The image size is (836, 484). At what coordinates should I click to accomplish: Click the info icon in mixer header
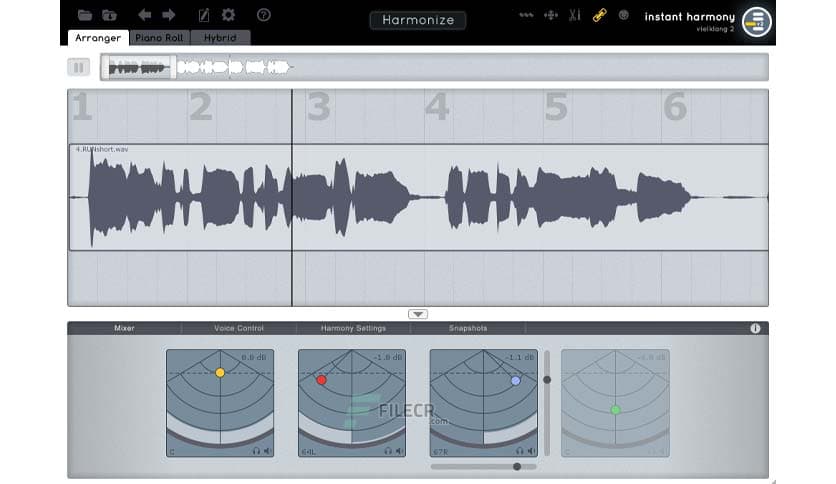(x=755, y=328)
